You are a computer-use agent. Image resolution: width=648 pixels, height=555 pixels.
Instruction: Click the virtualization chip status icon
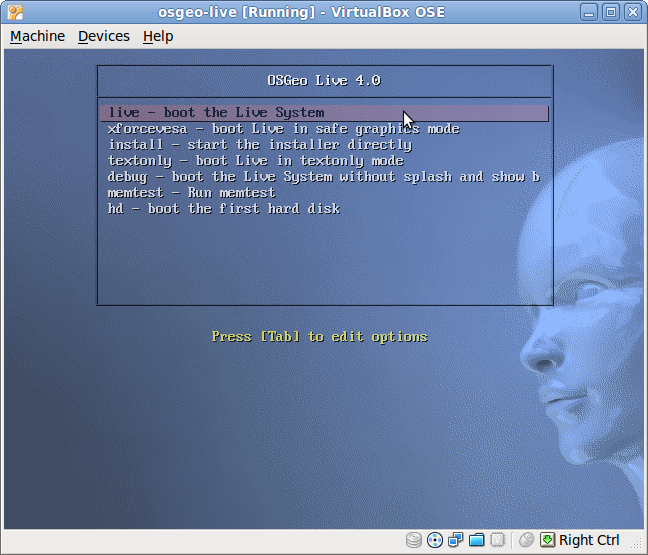click(498, 540)
